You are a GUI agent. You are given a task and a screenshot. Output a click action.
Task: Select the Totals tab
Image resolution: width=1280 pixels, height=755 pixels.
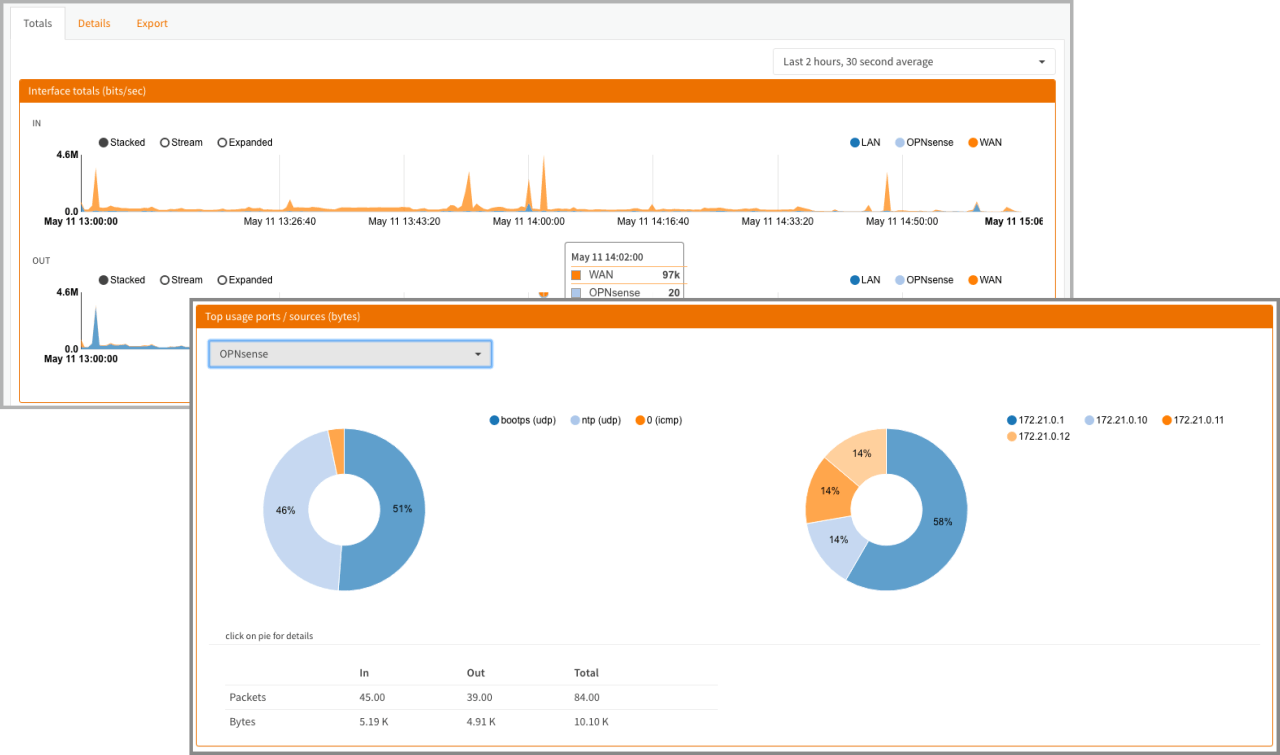(x=37, y=23)
